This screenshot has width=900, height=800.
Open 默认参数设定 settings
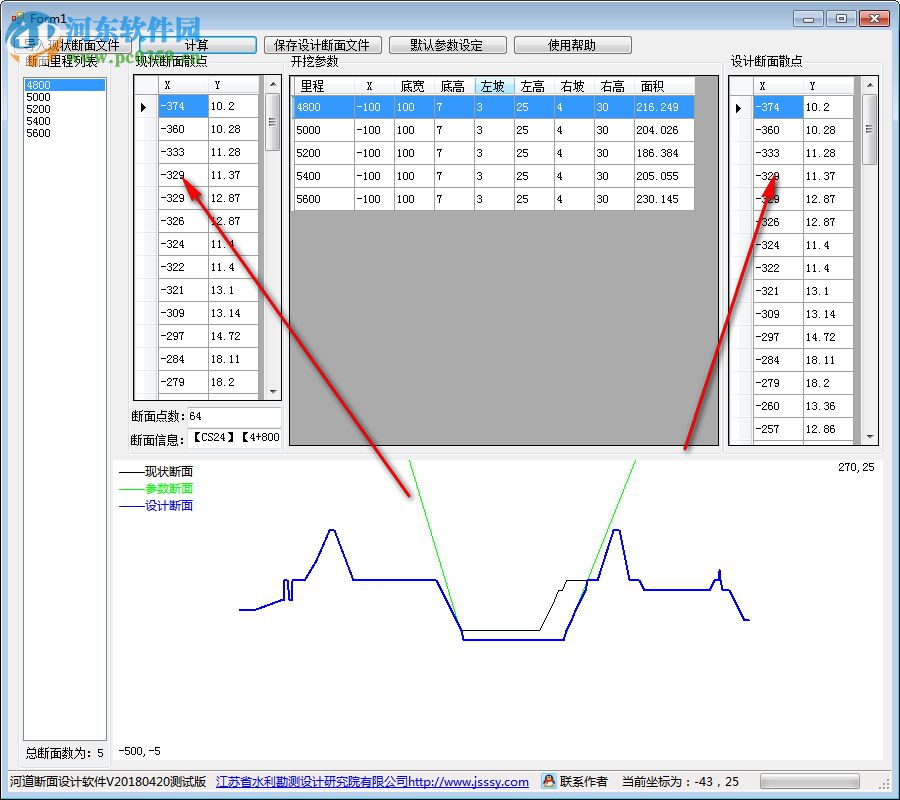(447, 45)
